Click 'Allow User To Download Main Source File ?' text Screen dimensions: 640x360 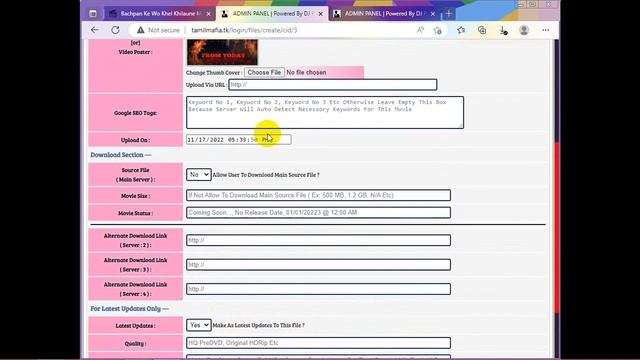point(266,175)
